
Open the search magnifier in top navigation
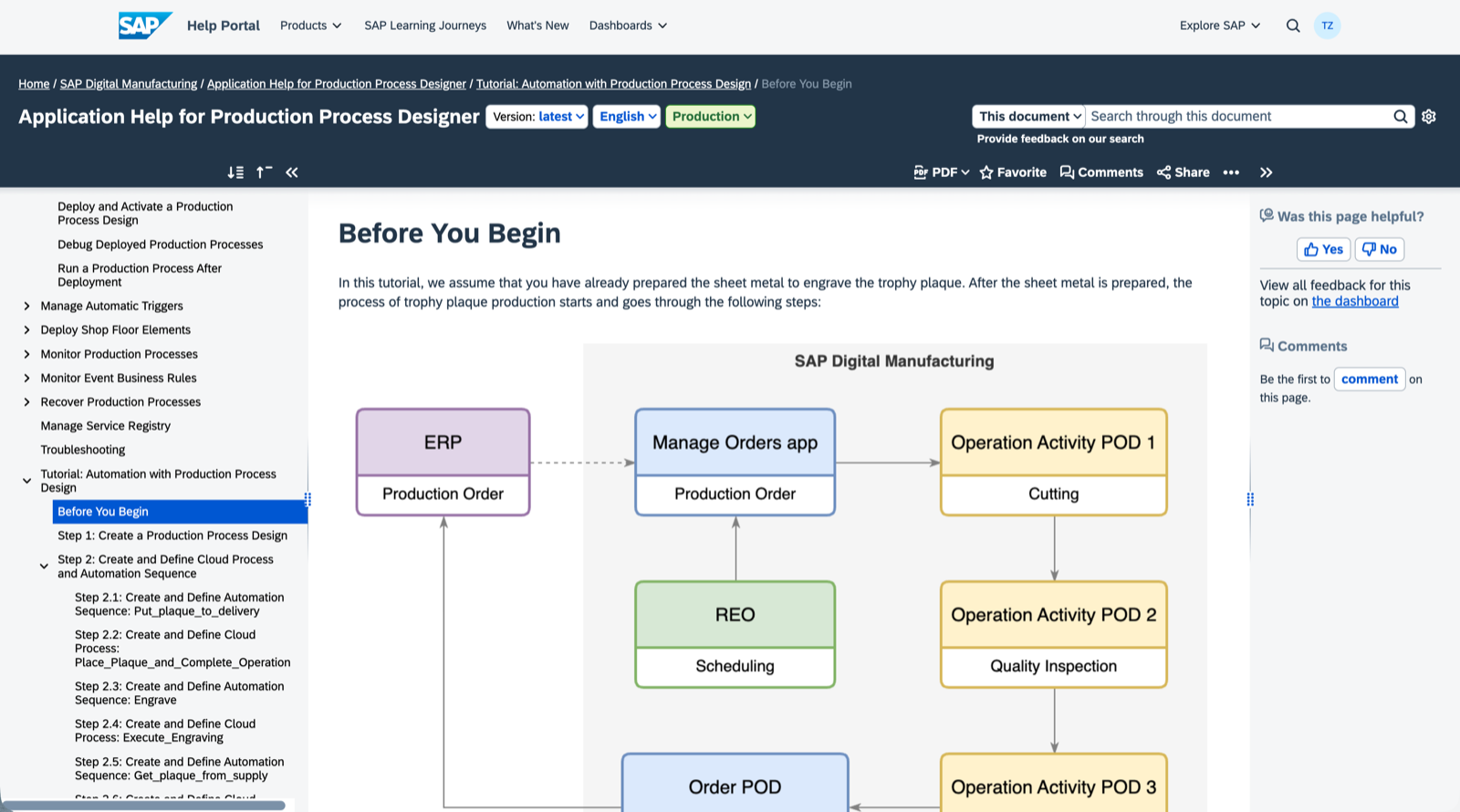point(1293,26)
